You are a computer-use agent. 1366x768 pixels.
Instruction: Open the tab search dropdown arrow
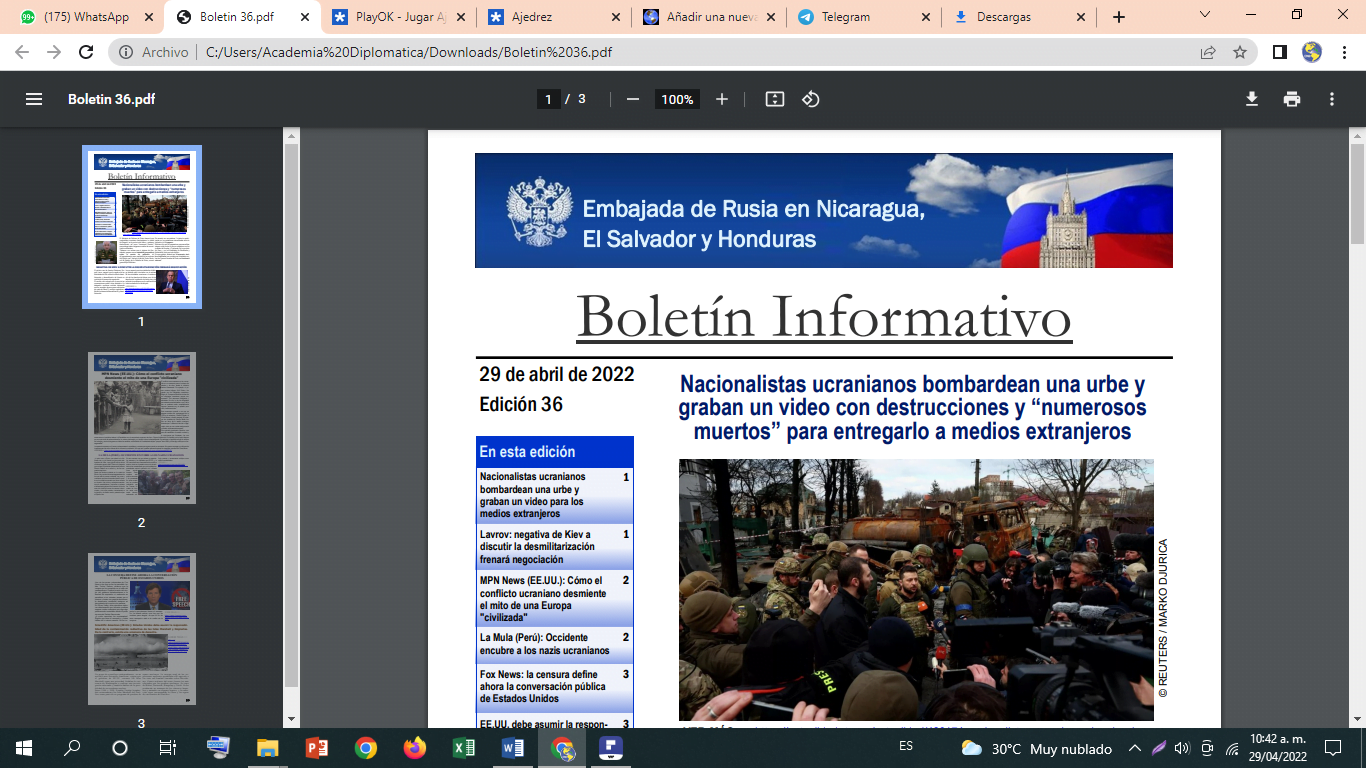tap(1205, 15)
